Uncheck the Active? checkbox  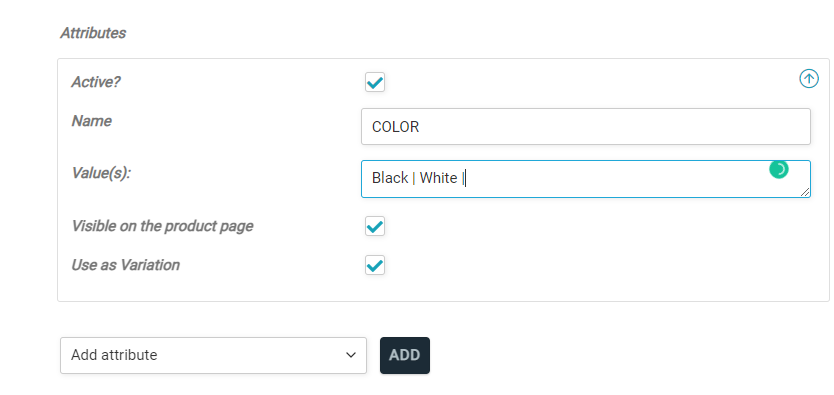point(375,82)
